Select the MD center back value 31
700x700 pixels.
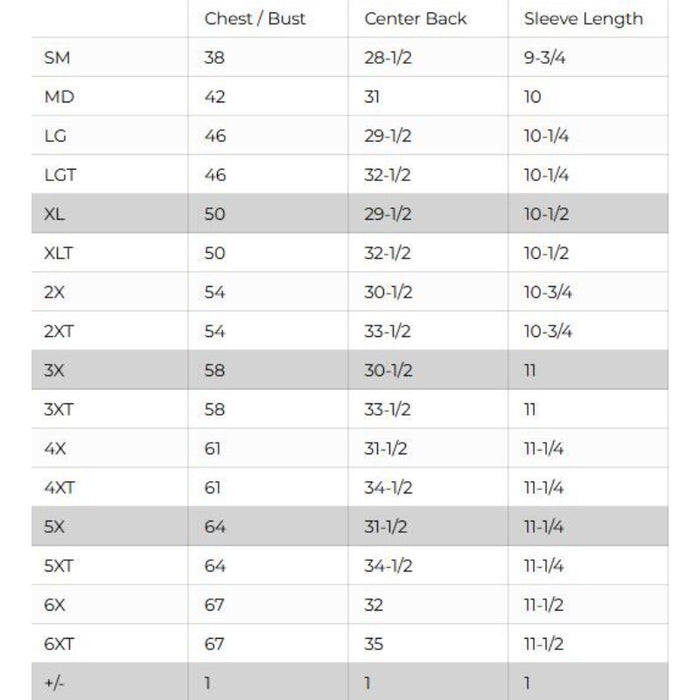coord(372,97)
